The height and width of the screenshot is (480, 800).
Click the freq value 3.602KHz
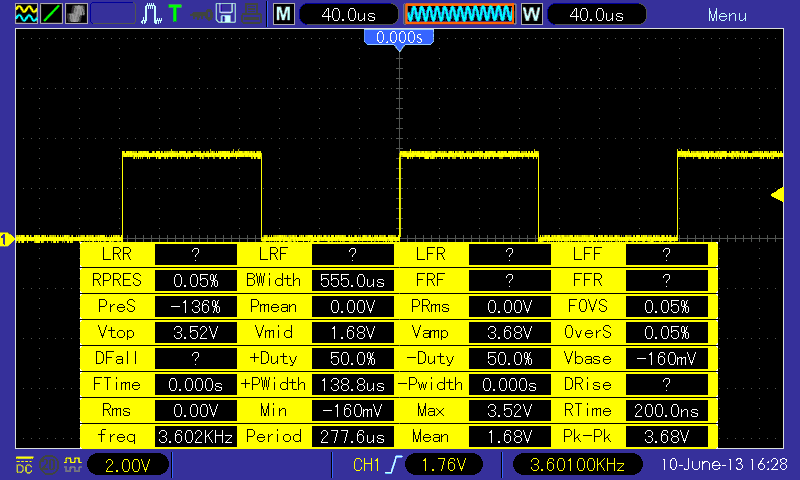point(195,437)
